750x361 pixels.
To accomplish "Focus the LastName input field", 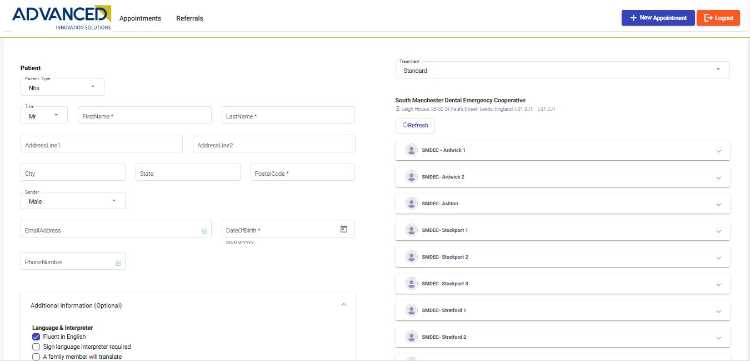I will tap(288, 116).
